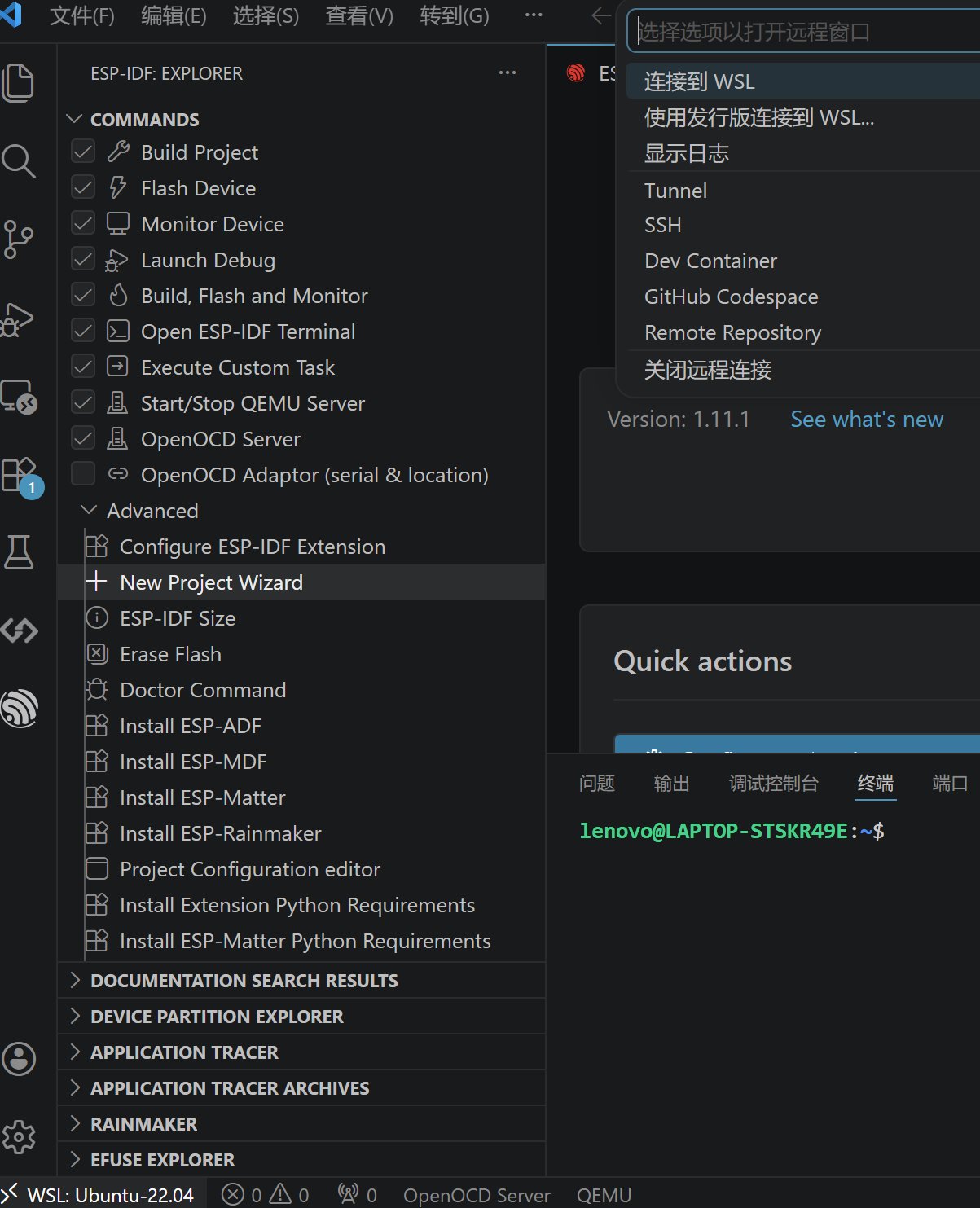Open the Search view icon
The width and height of the screenshot is (980, 1208).
point(19,161)
